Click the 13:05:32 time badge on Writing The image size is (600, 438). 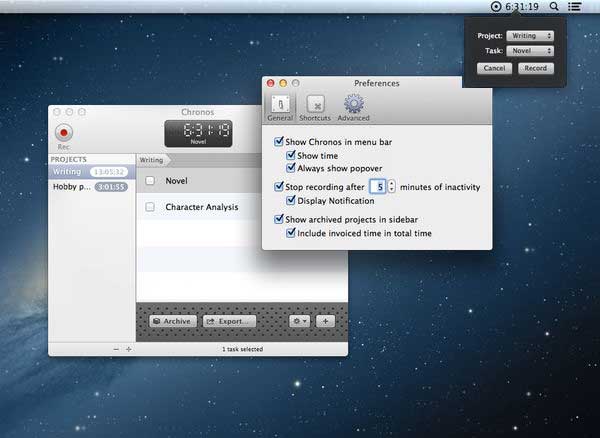(x=109, y=172)
